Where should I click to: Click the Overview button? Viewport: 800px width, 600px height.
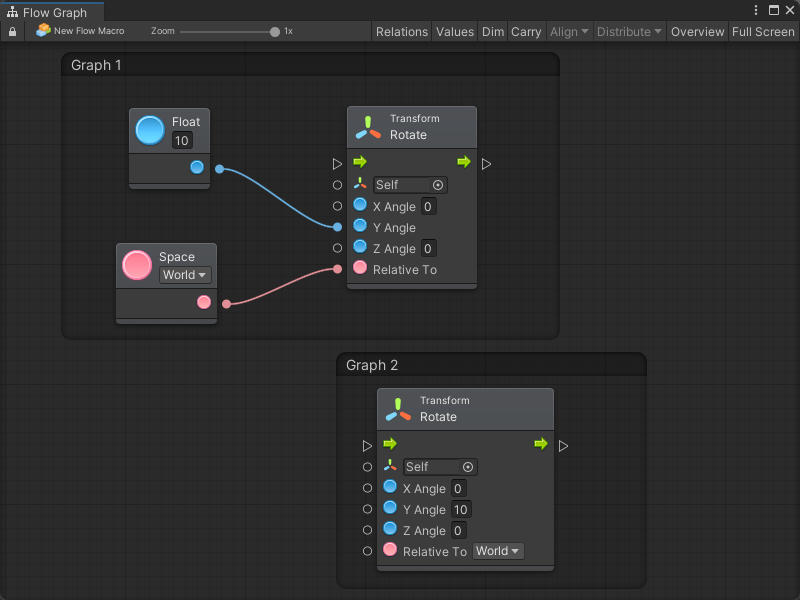click(x=697, y=32)
